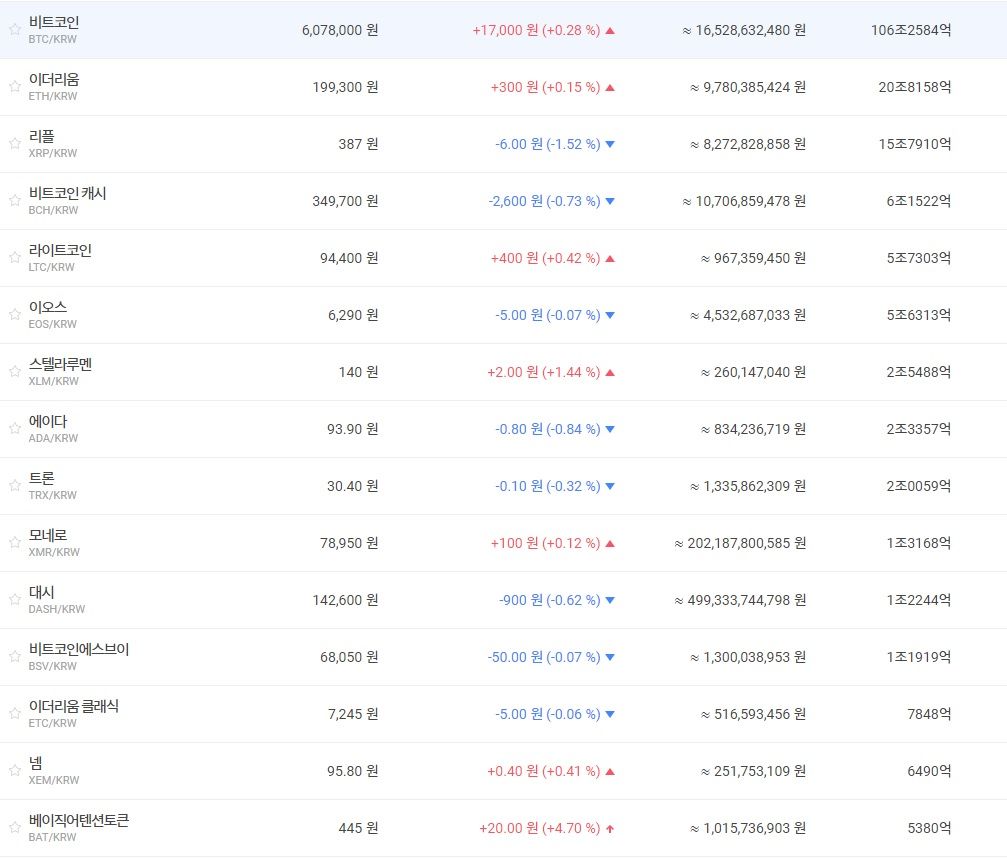Click the red up triangle in the BTC row
The image size is (1007, 859).
(610, 30)
